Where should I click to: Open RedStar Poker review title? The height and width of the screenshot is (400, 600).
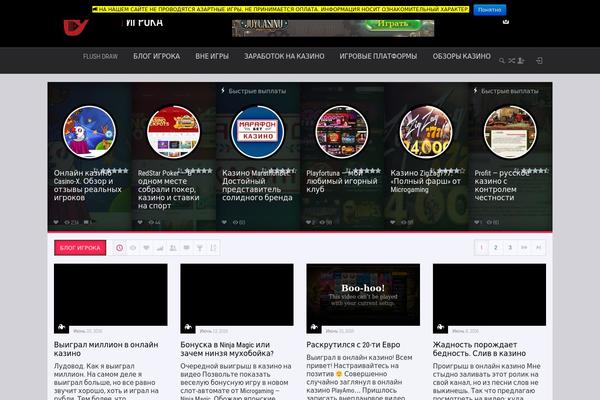point(169,189)
